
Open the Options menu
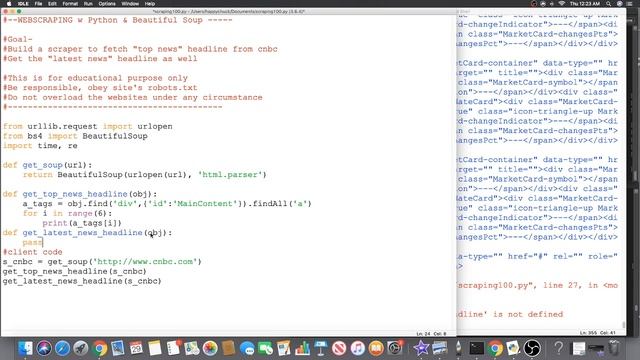click(107, 4)
